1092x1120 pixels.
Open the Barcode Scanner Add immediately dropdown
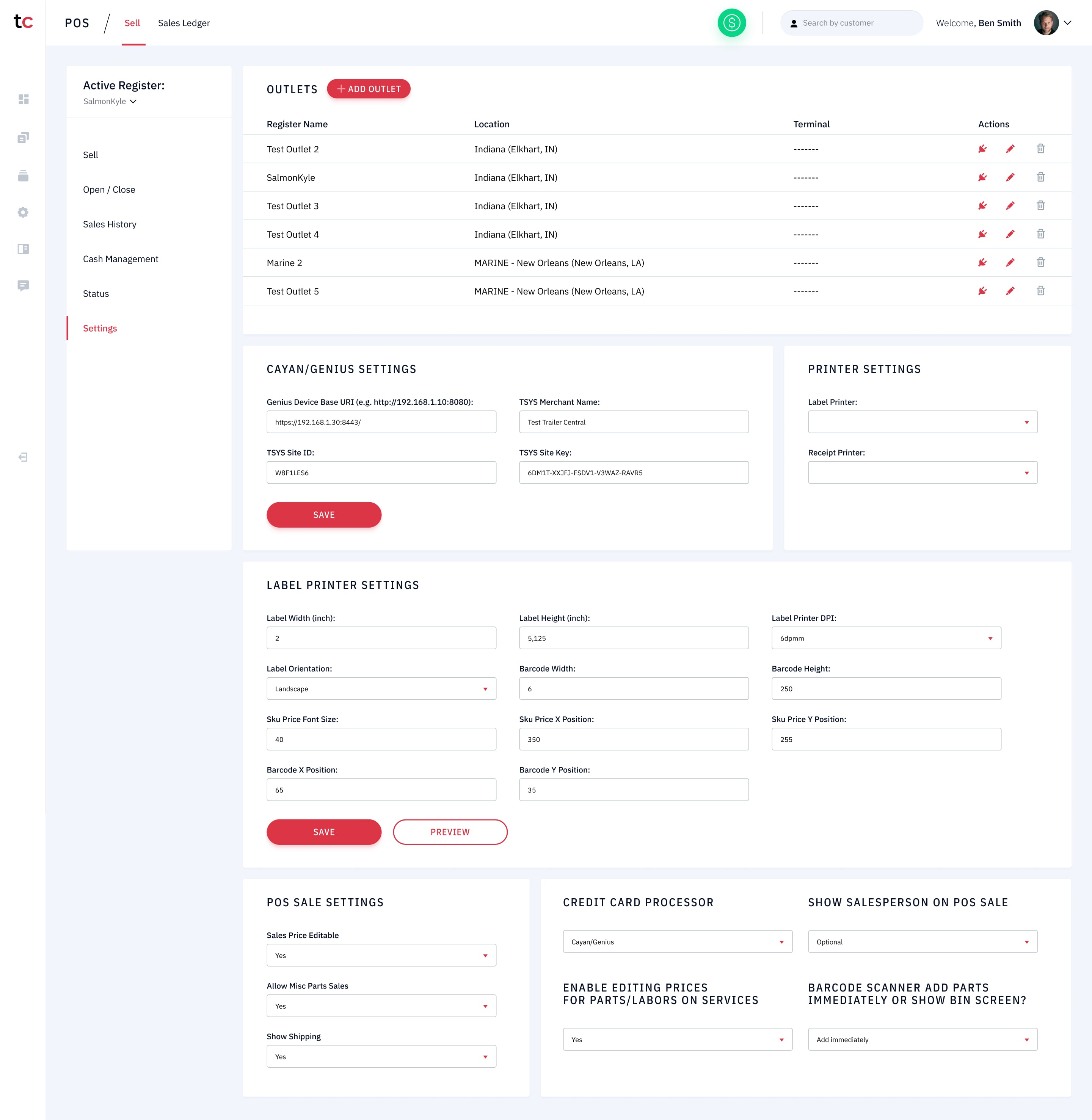922,1039
